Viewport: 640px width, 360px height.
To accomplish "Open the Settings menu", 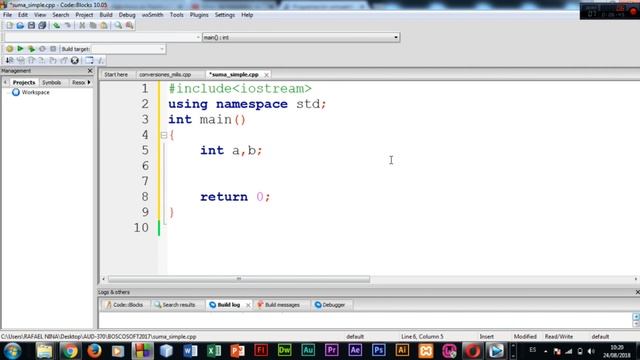I will coord(224,15).
